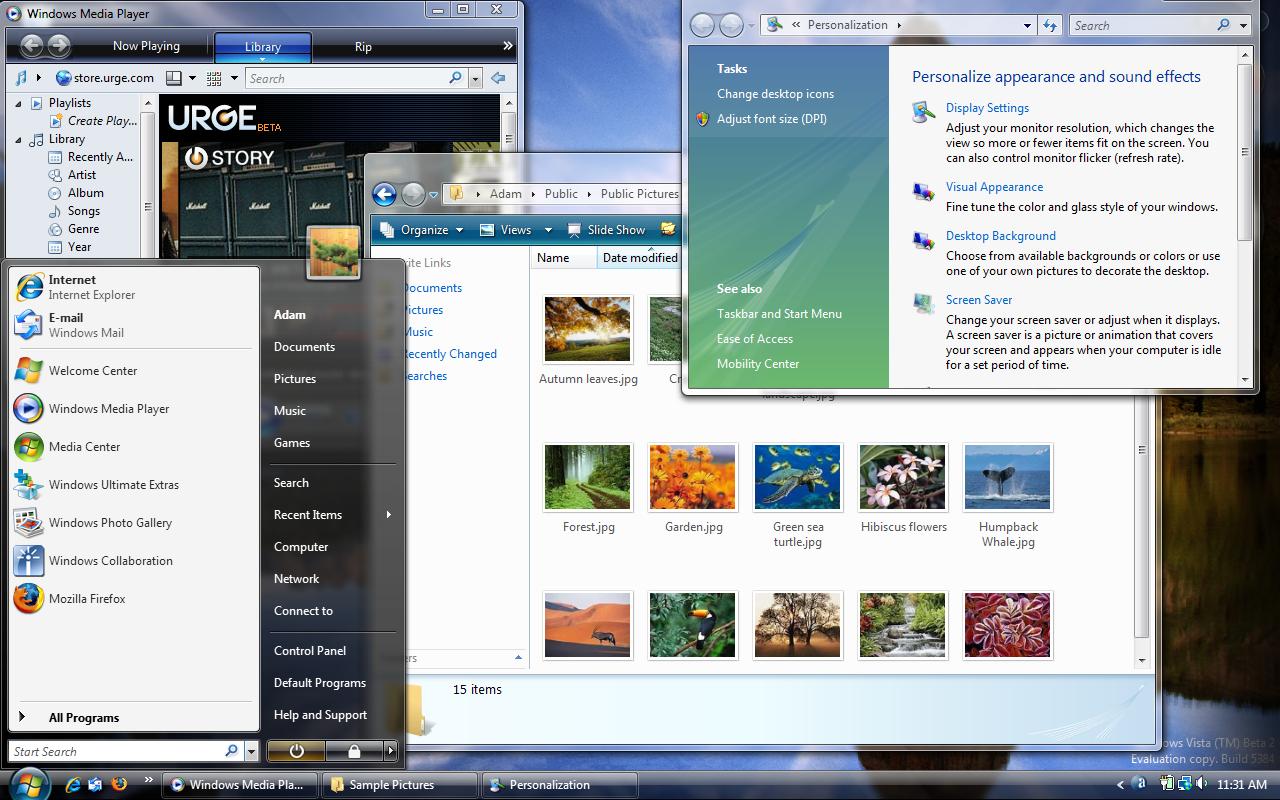The width and height of the screenshot is (1280, 800).
Task: Click the network tray icon
Action: tap(1185, 784)
